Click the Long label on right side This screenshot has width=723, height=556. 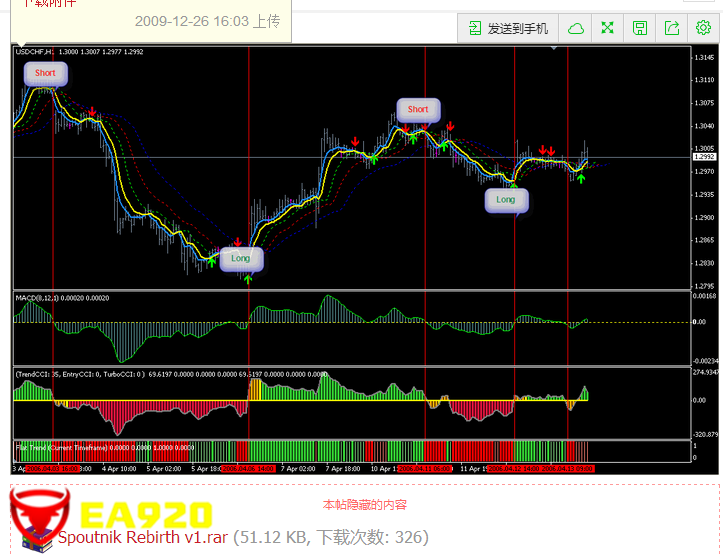point(506,199)
